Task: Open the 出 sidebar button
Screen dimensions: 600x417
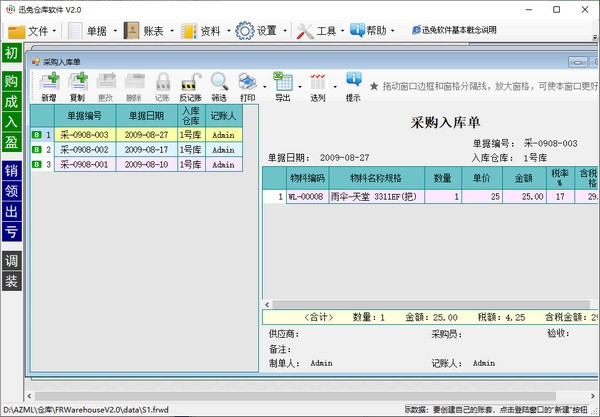Action: (x=11, y=211)
